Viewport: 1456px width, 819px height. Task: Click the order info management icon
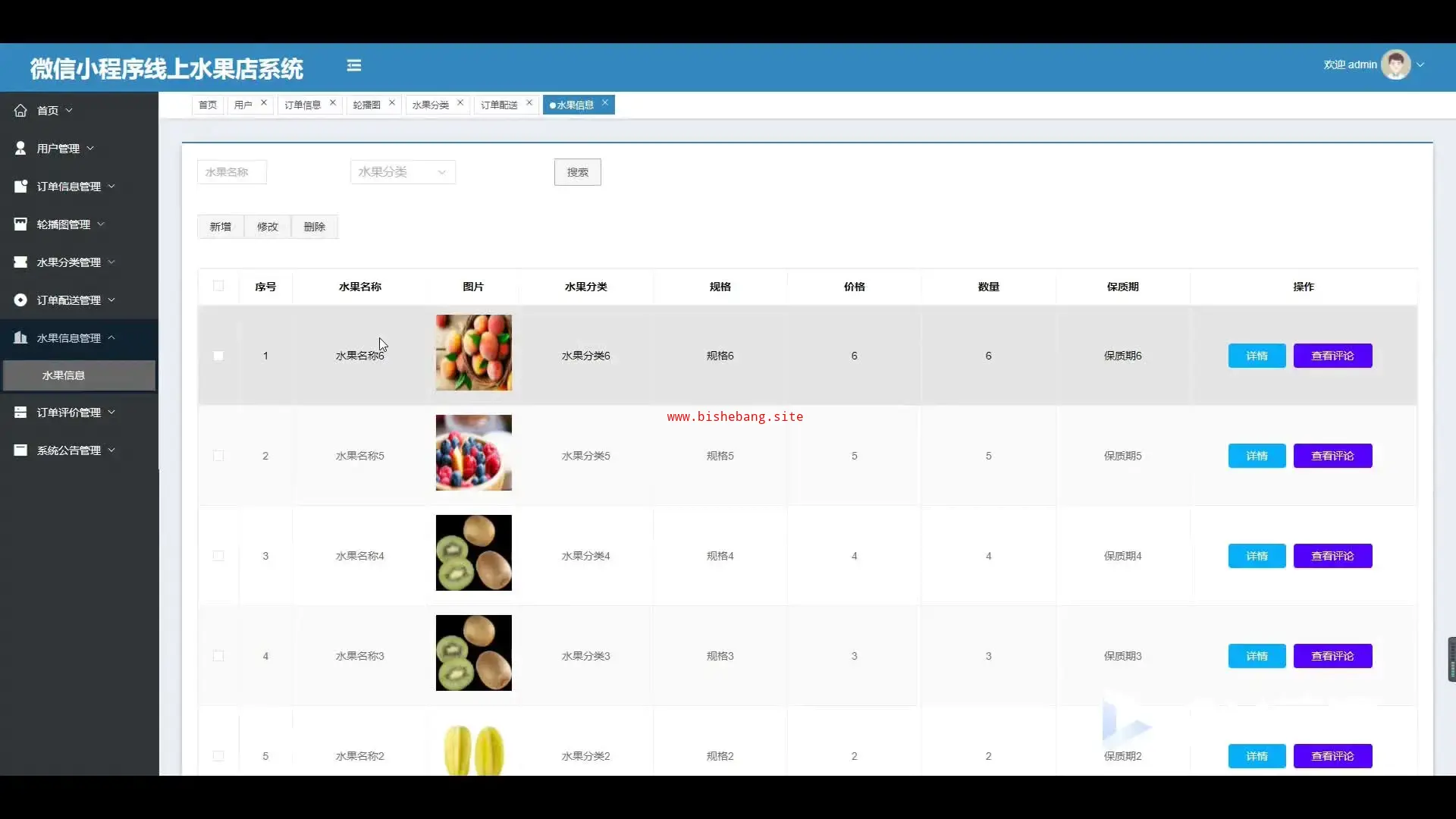pyautogui.click(x=20, y=187)
